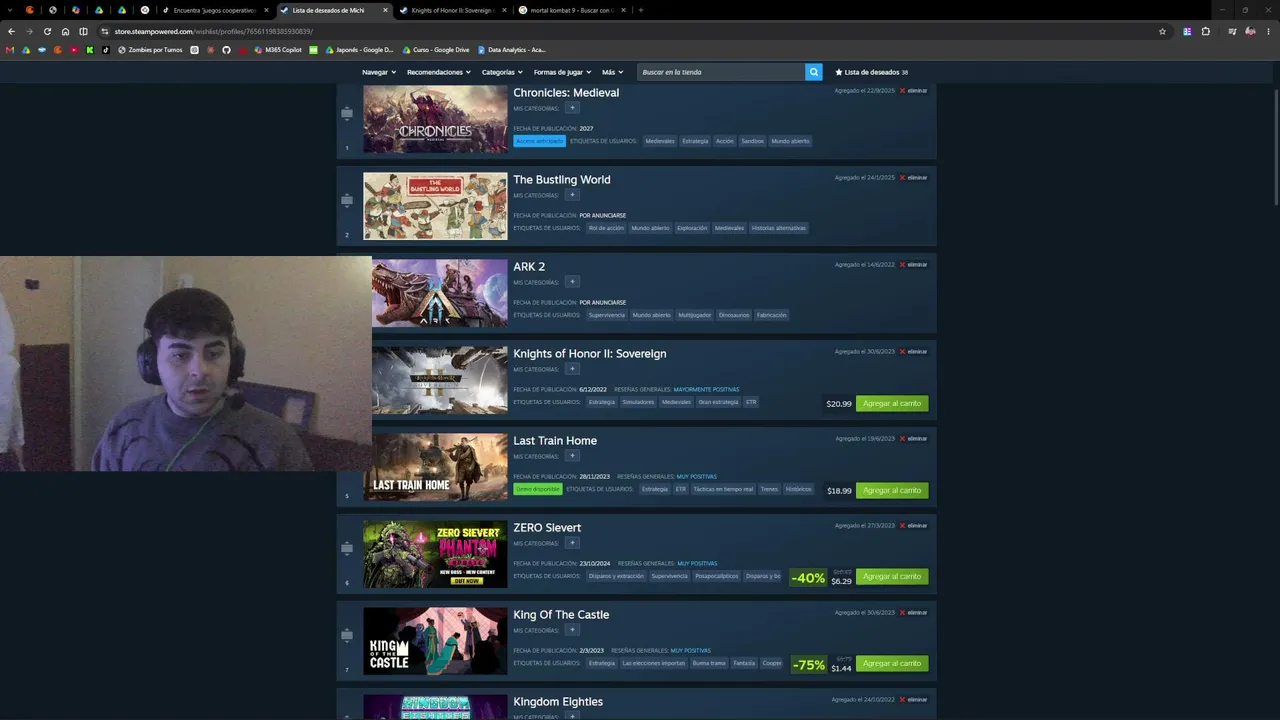Open the Chronicles: Medieval game thumbnail
1280x720 pixels.
coord(435,119)
